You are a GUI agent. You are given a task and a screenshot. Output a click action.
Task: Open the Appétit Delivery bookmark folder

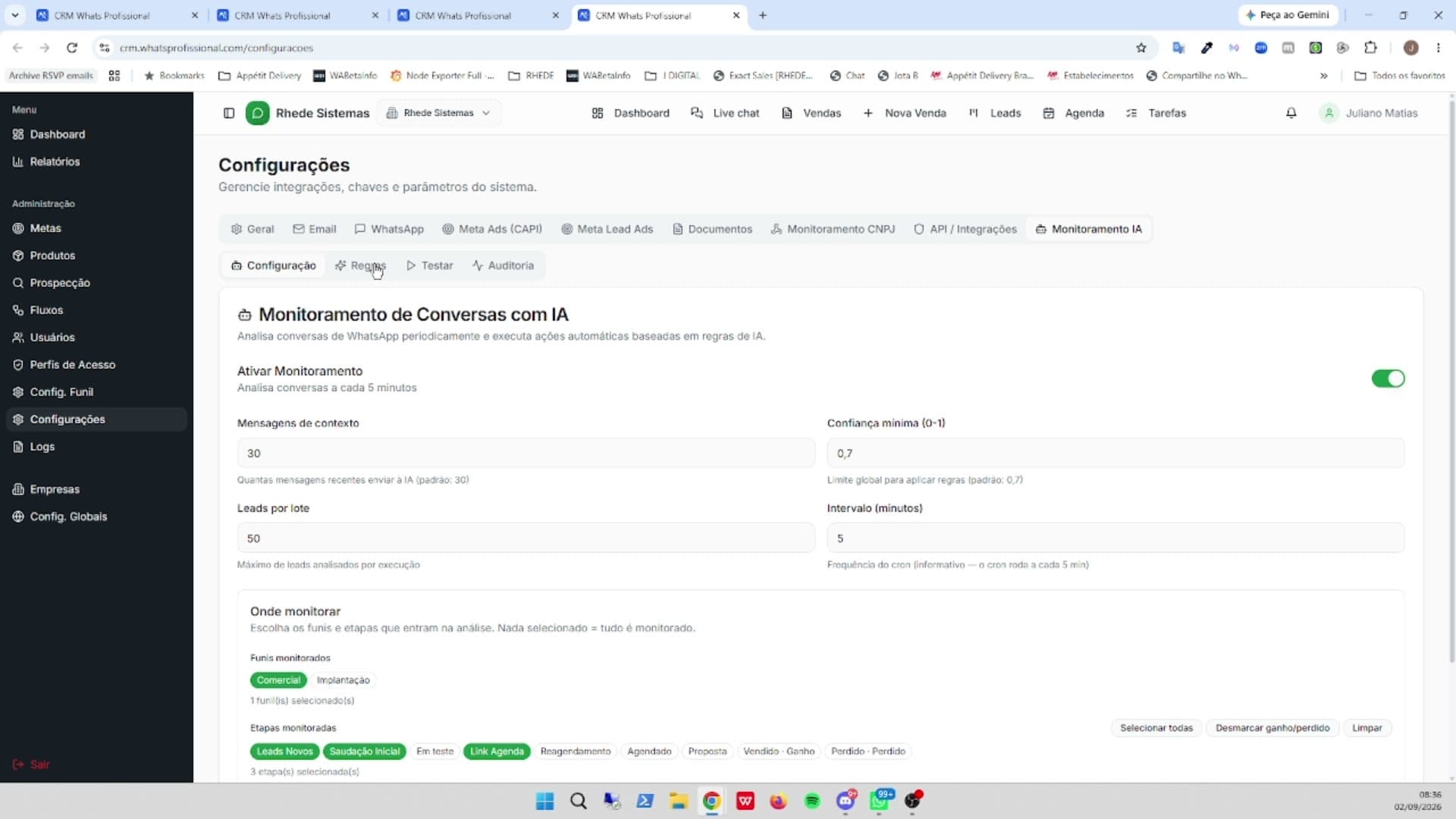259,76
